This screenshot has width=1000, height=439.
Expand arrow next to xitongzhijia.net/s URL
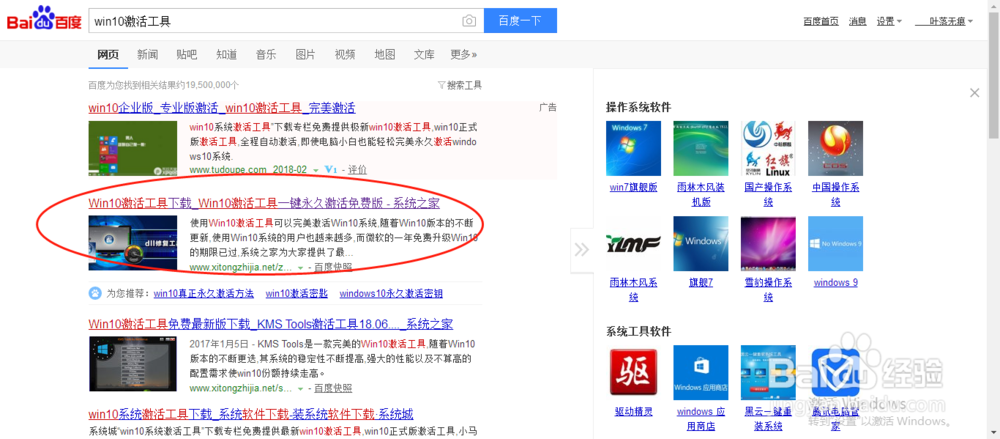pos(300,389)
